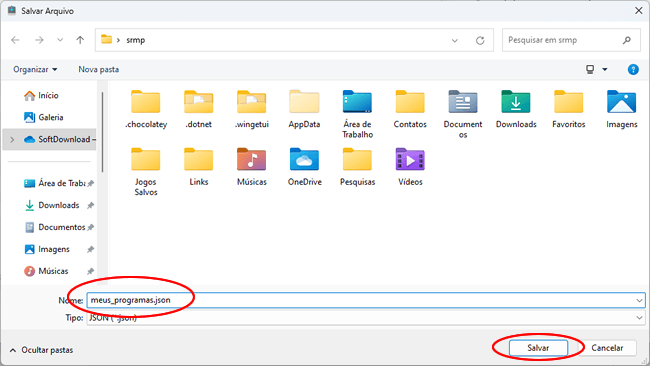The image size is (650, 366).
Task: Open the Documentos folder icon in file list
Action: tap(463, 102)
